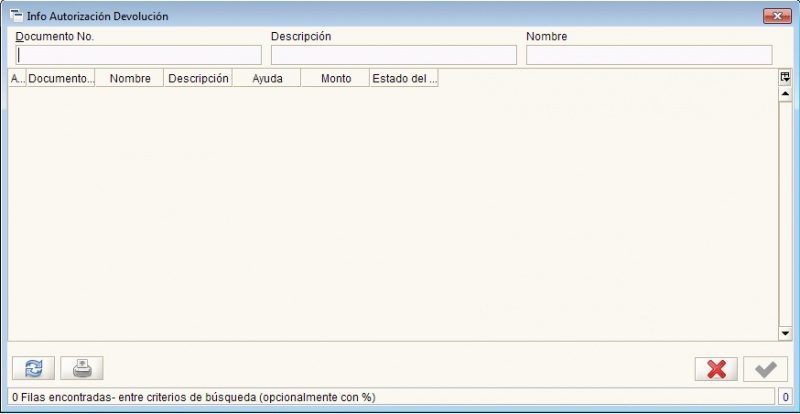Click the '0 Filas encontradas' status message
This screenshot has width=800, height=414.
click(193, 397)
